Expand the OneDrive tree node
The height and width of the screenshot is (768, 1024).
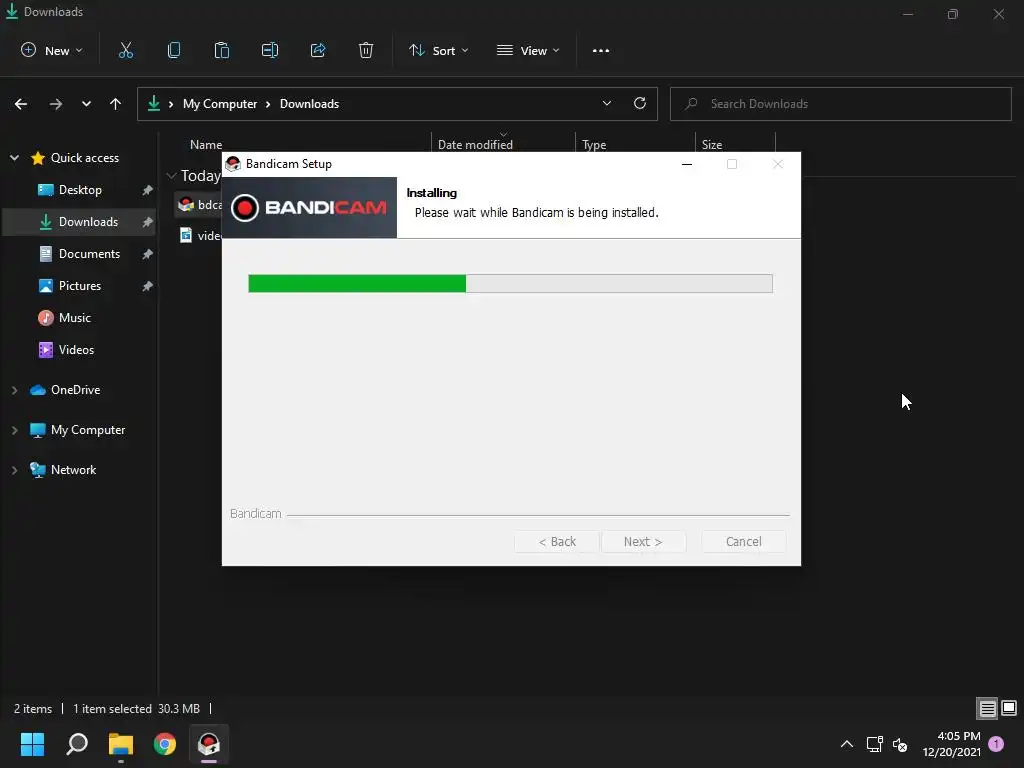14,390
